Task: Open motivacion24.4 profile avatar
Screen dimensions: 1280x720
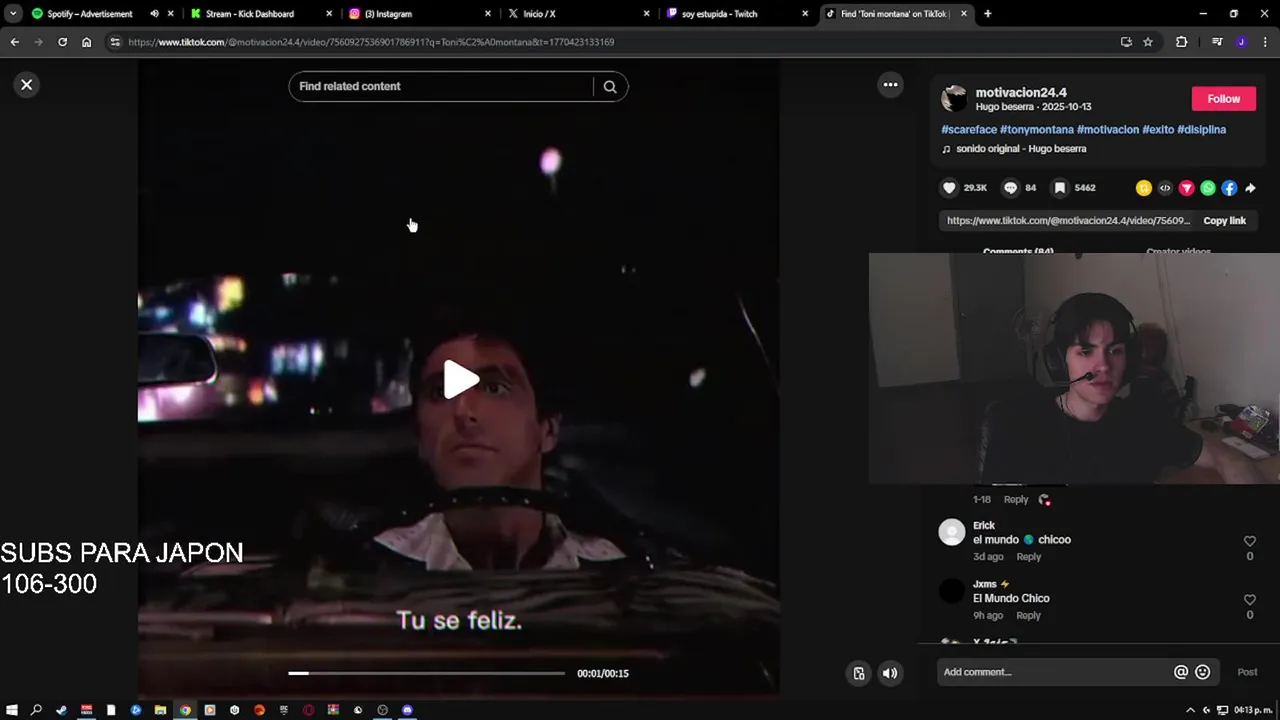Action: point(954,98)
